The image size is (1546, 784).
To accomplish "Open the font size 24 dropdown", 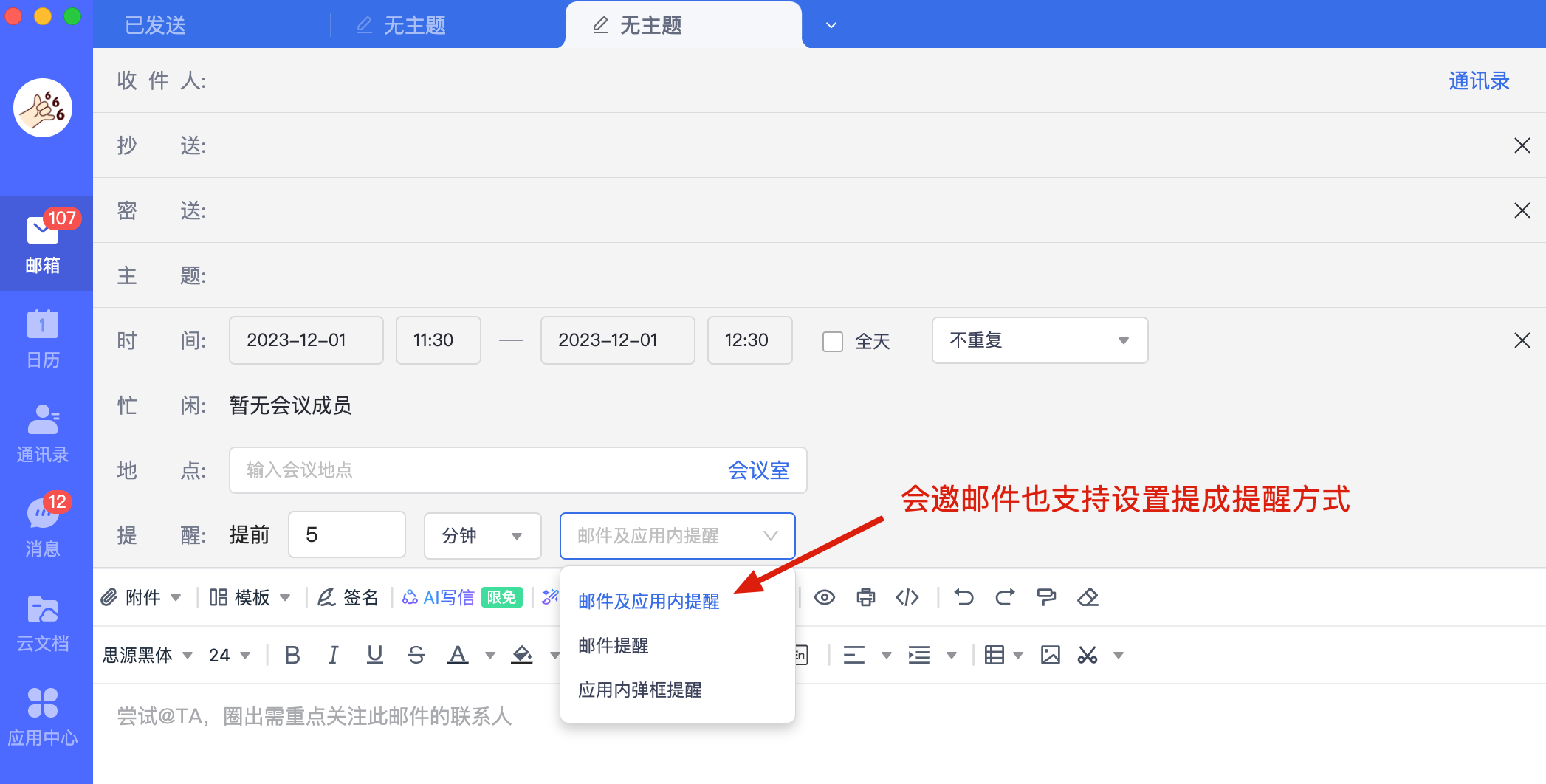I will pos(230,655).
